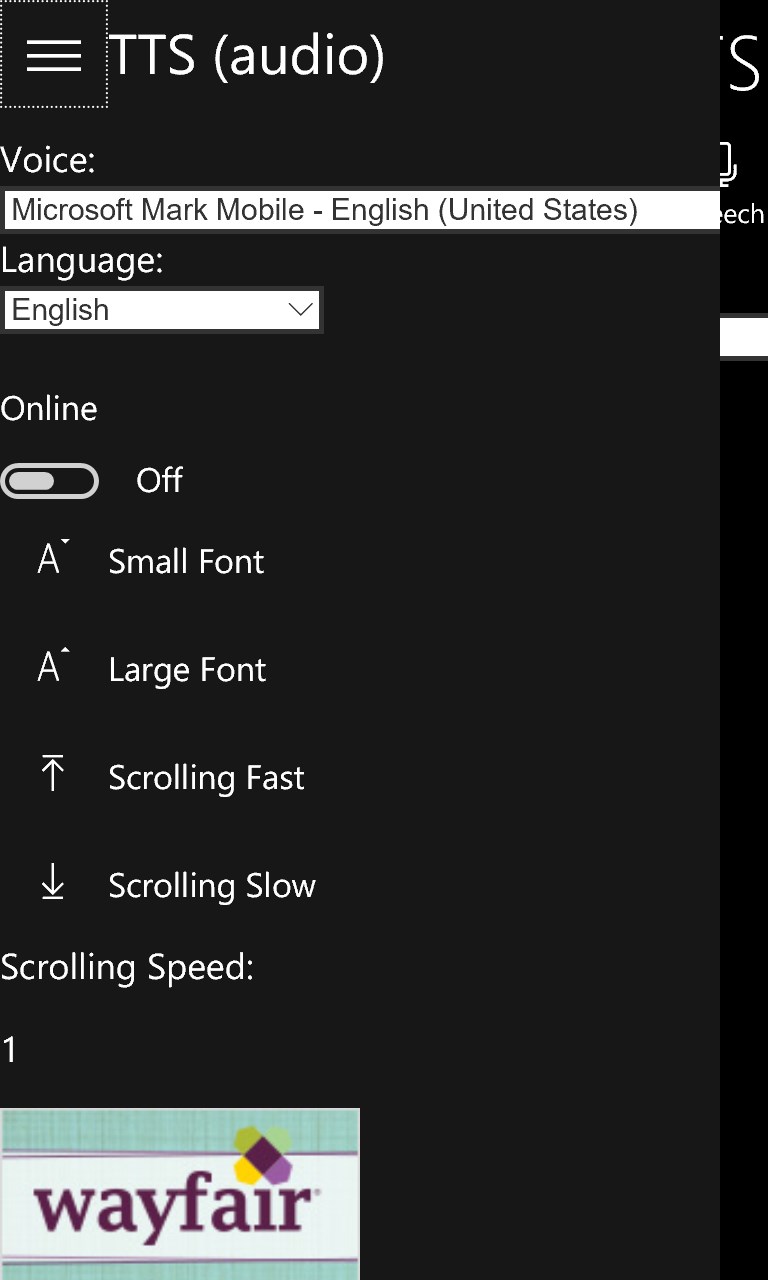Open the hamburger navigation menu
768x1280 pixels.
tap(54, 54)
